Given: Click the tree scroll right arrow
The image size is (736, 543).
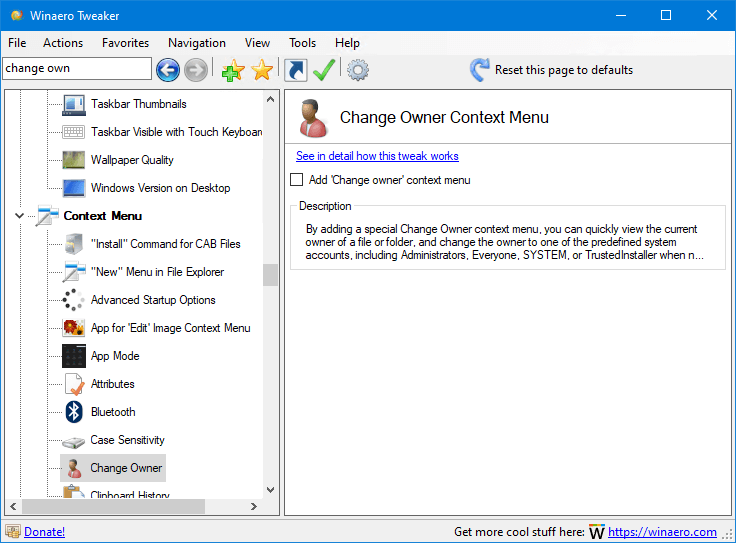Looking at the screenshot, I should (x=254, y=506).
